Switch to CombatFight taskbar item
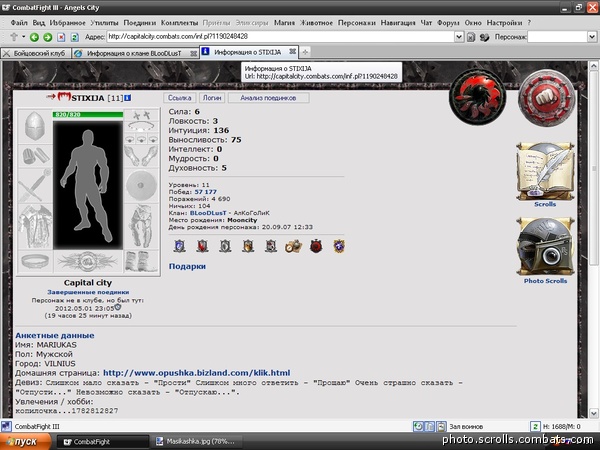 coord(103,442)
